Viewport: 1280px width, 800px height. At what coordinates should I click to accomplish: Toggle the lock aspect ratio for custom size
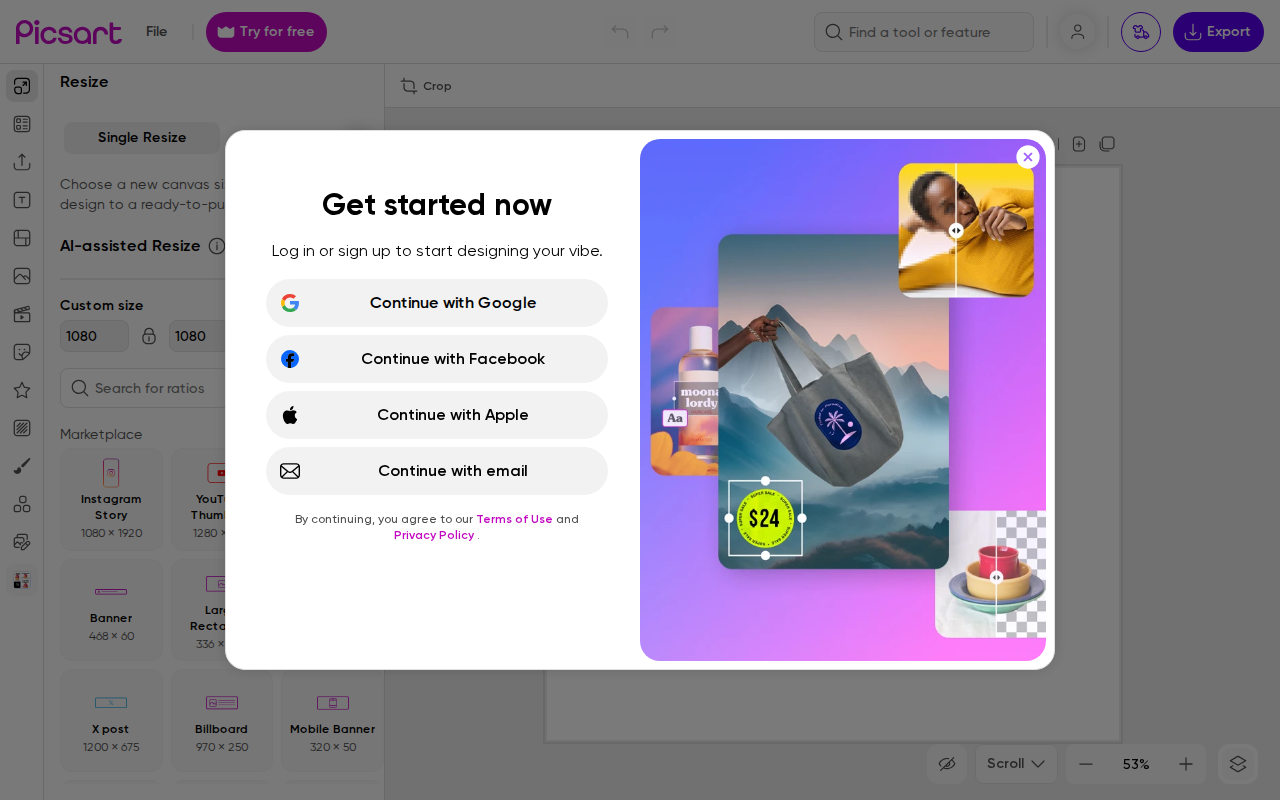coord(148,336)
